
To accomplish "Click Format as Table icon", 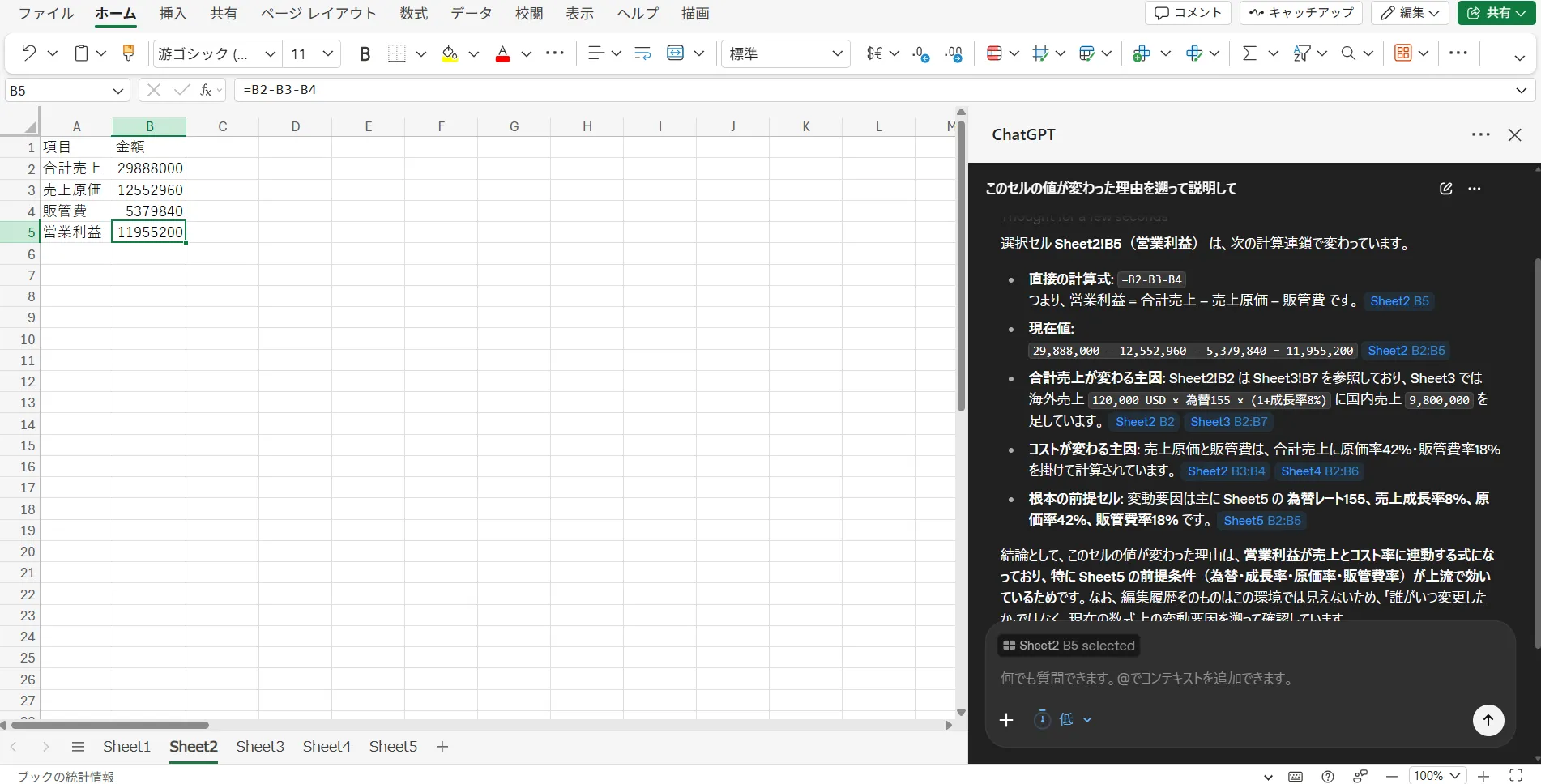I will coord(1087,53).
